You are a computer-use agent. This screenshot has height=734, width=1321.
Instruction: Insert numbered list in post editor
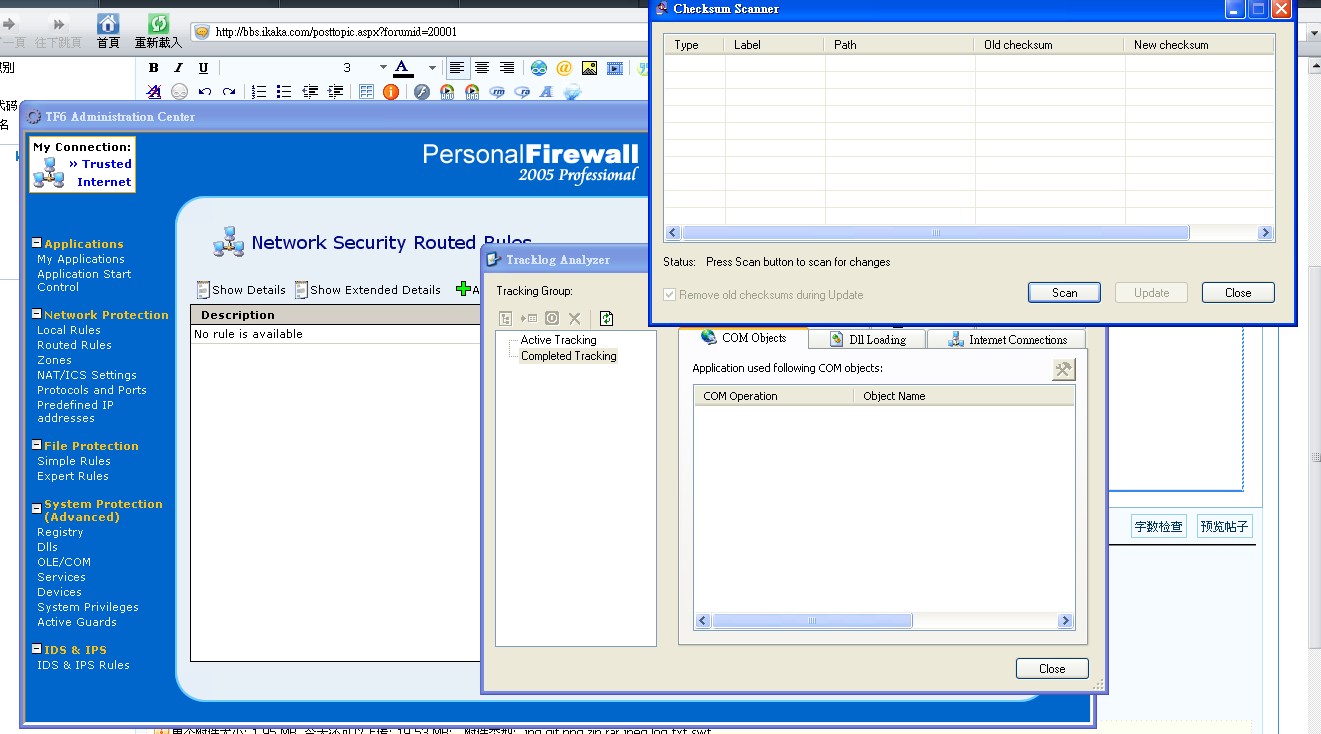pos(259,92)
